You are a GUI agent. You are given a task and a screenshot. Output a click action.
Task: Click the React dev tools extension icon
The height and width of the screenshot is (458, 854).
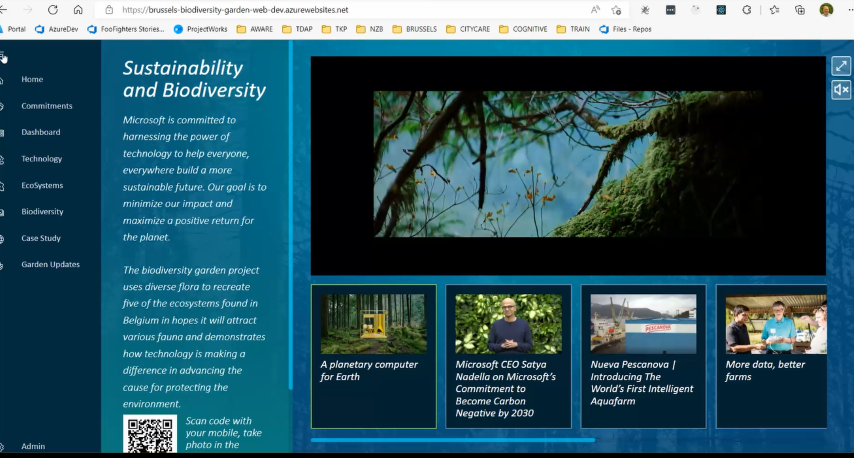click(x=721, y=10)
